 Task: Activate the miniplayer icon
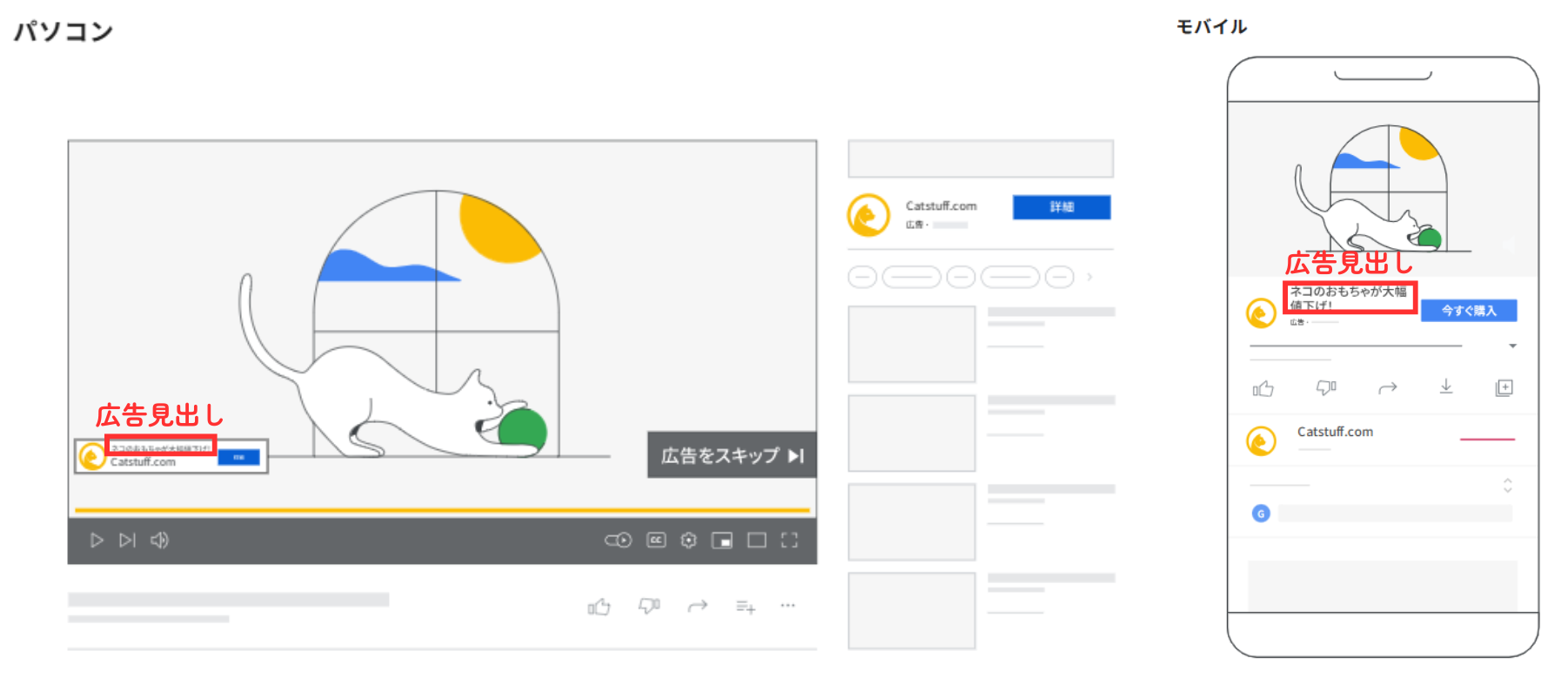(x=722, y=541)
